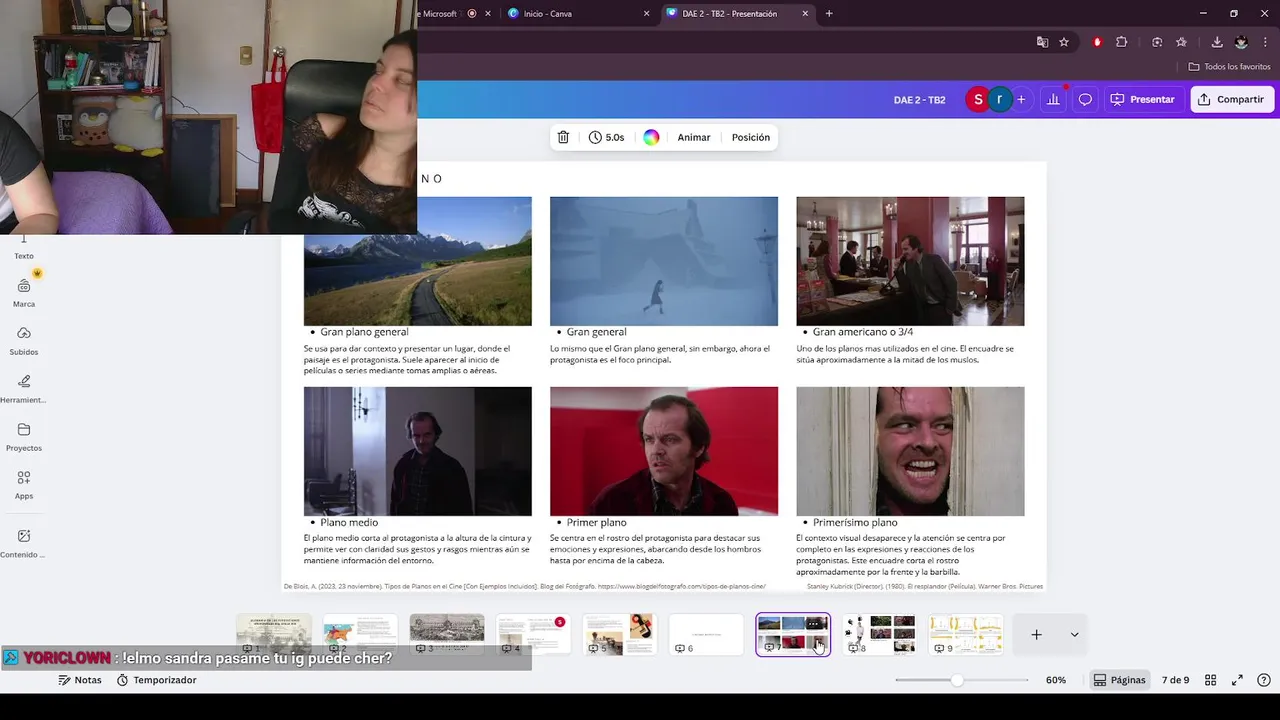Open the Proyectos folder panel
Viewport: 1280px width, 720px height.
tap(24, 437)
